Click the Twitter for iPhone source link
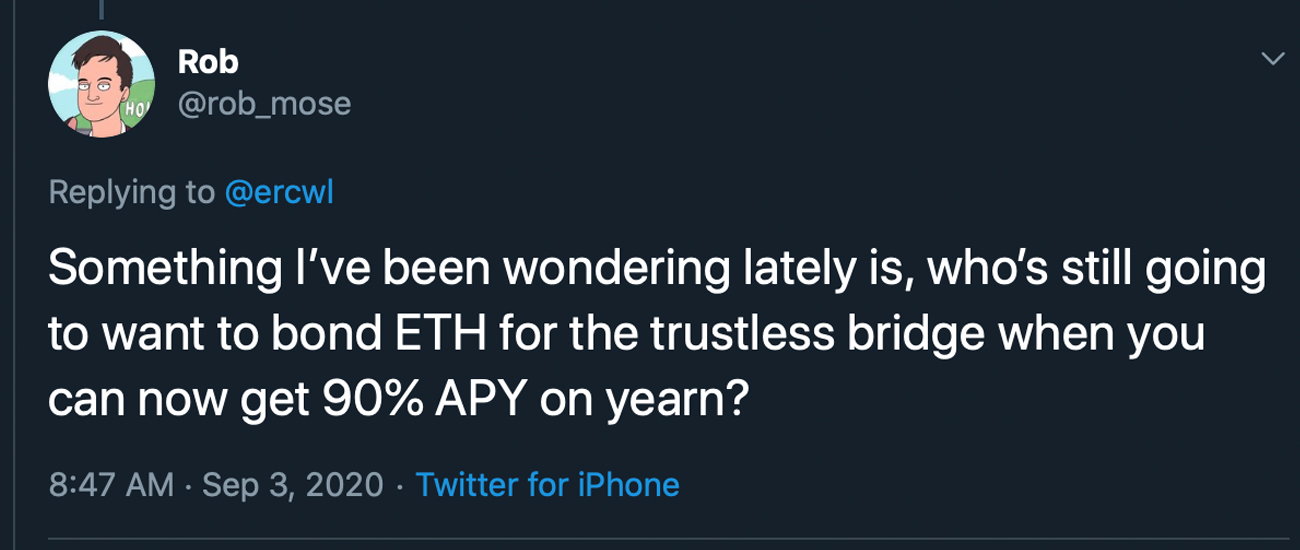1300x550 pixels. [546, 485]
